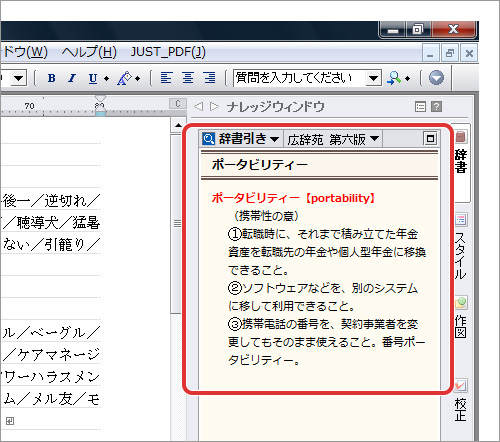Toggle italic formatting
The image size is (500, 442).
[x=72, y=78]
